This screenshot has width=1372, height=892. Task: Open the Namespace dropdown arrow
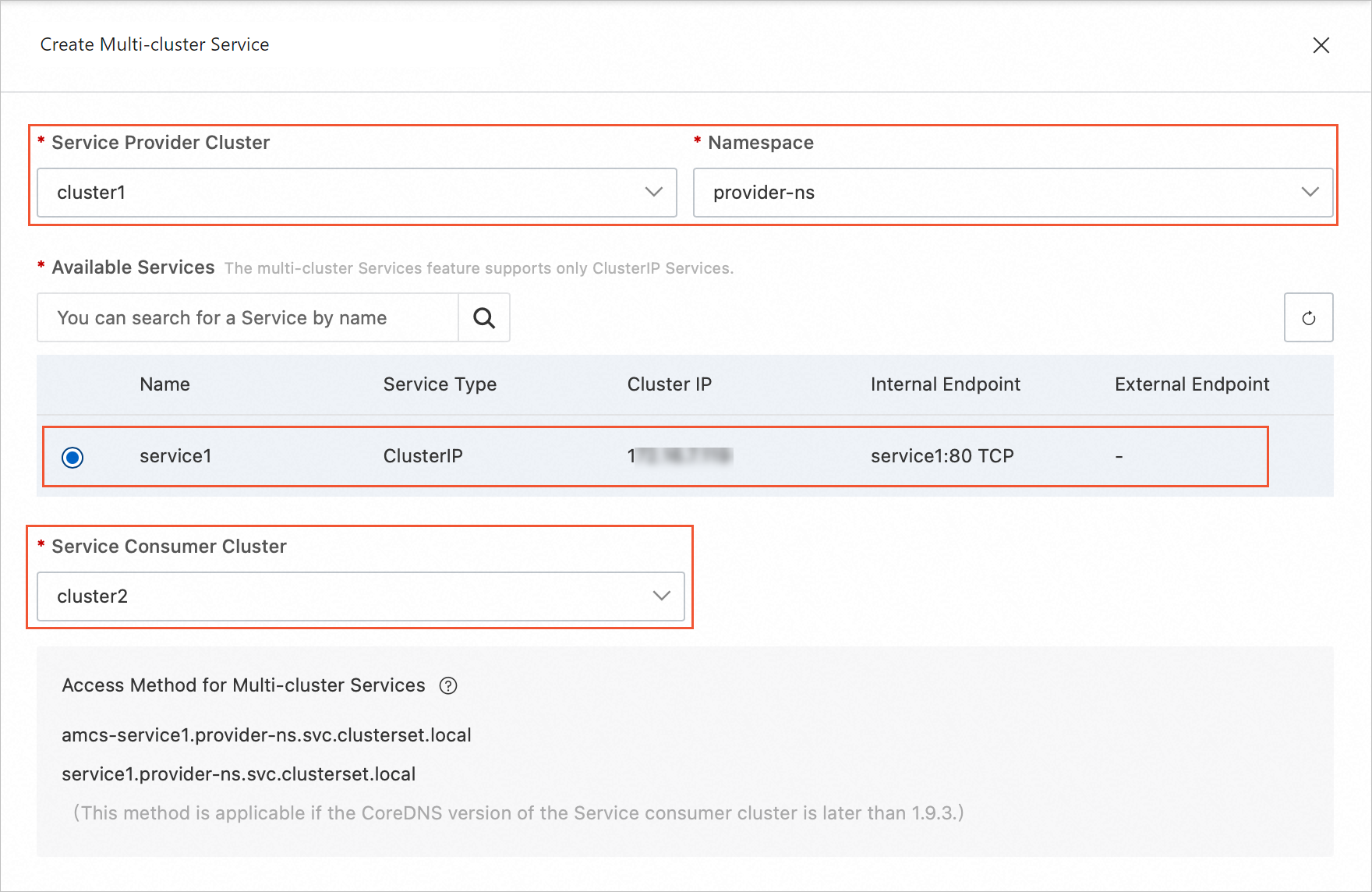[x=1310, y=193]
